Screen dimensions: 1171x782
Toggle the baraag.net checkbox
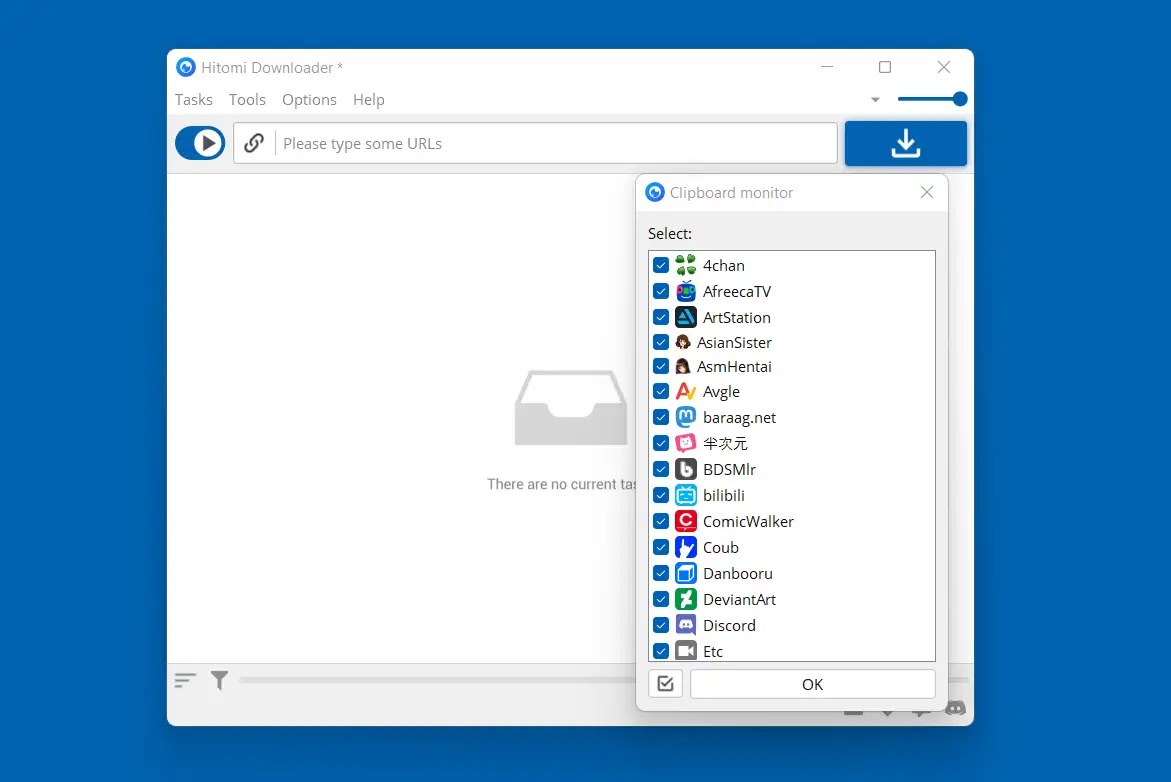(x=661, y=418)
